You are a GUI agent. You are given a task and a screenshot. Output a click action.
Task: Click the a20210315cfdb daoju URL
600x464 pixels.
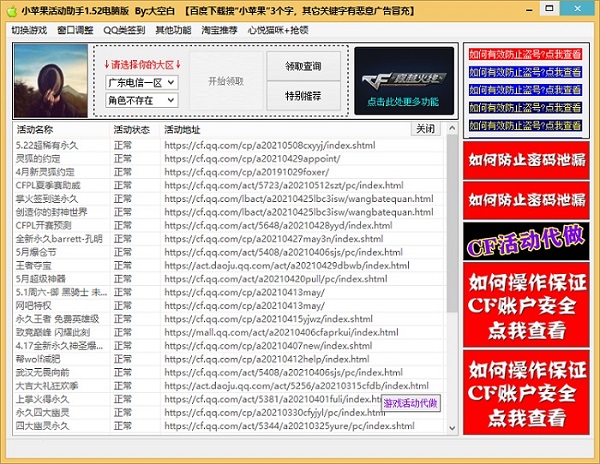pos(297,386)
